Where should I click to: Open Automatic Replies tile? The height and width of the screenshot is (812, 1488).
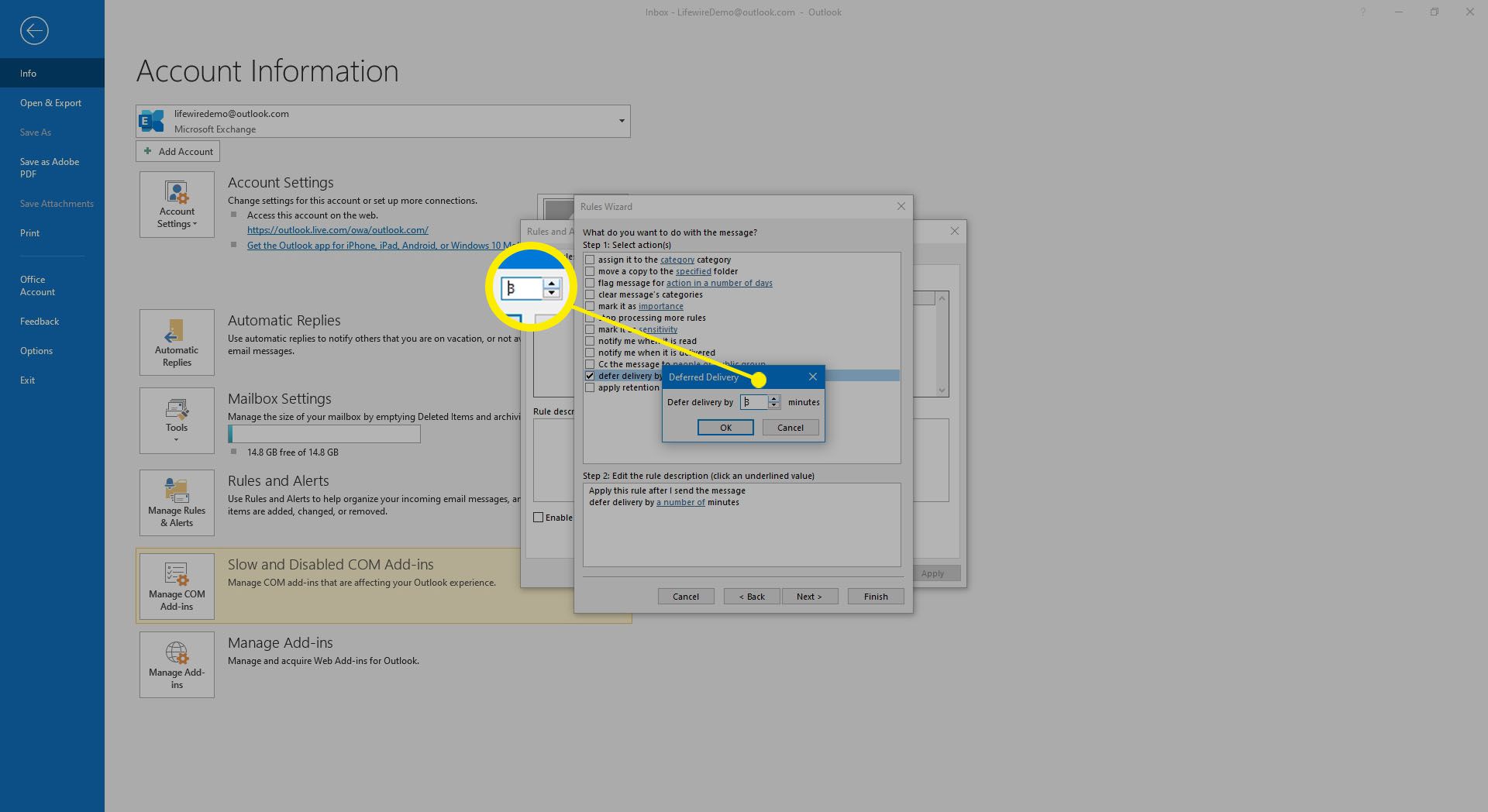click(177, 342)
